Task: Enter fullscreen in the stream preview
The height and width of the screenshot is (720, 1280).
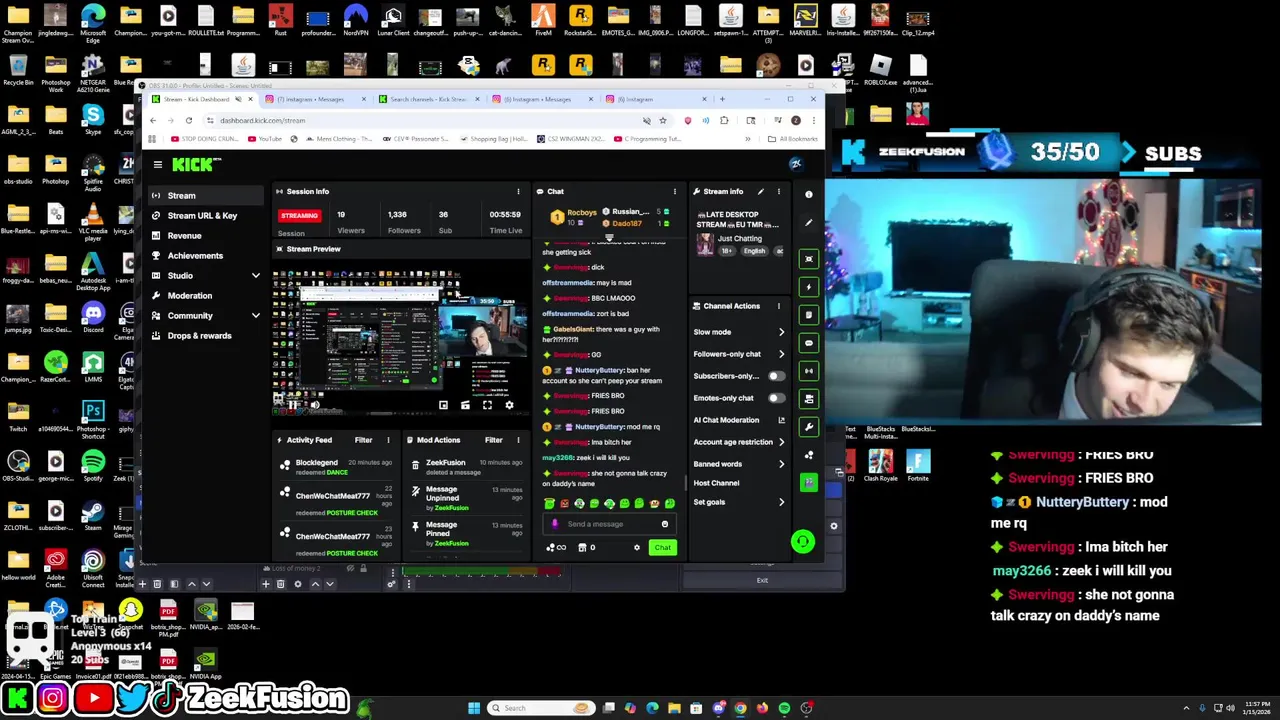Action: (x=487, y=405)
